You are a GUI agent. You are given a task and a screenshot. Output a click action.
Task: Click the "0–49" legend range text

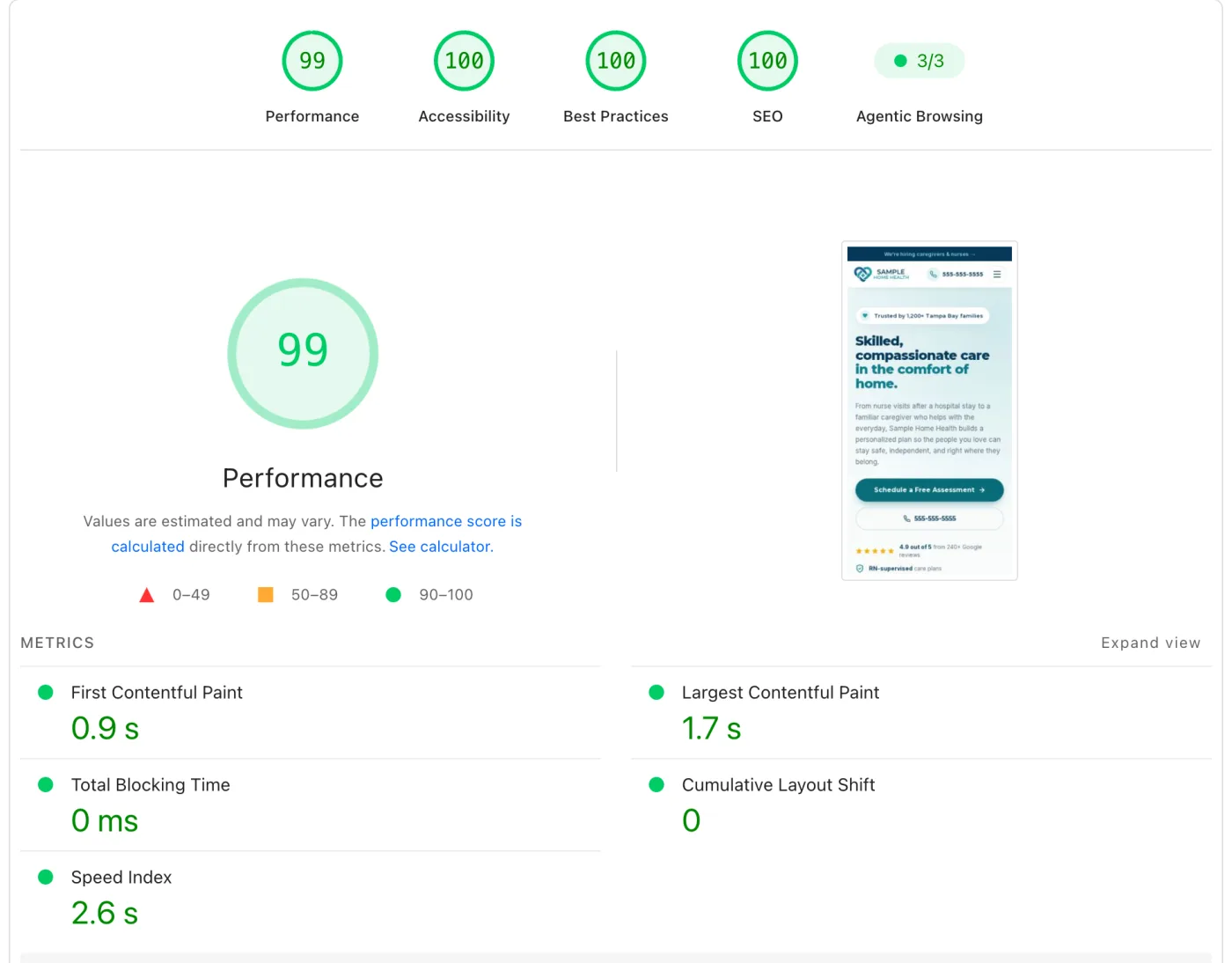click(x=191, y=595)
